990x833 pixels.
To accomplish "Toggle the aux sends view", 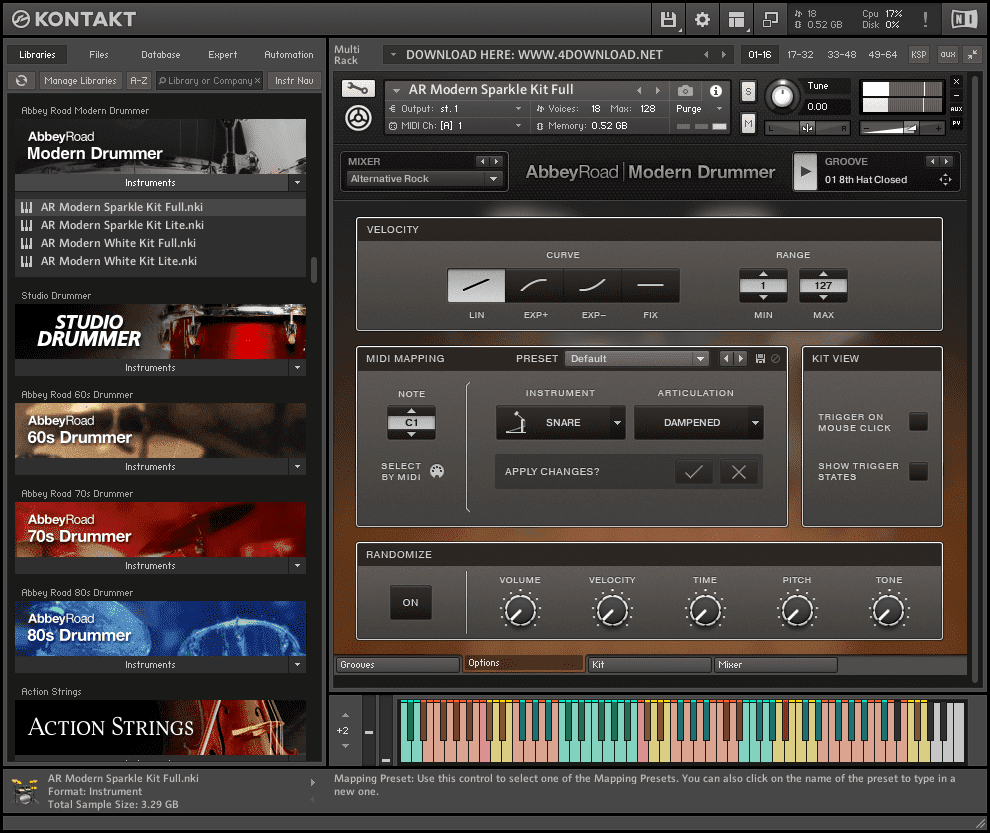I will [948, 55].
